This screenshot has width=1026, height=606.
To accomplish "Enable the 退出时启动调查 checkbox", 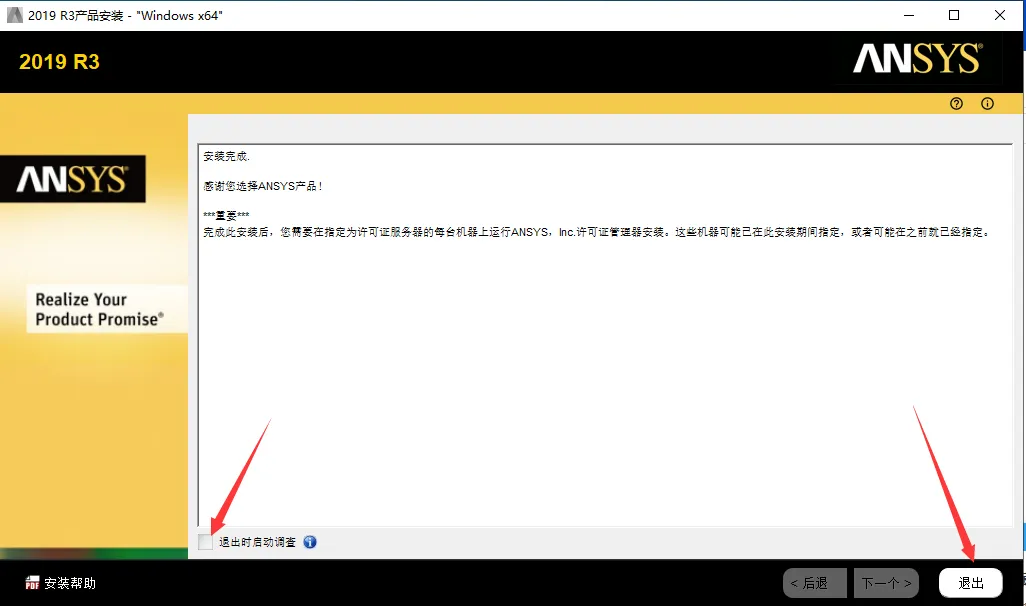I will (205, 542).
